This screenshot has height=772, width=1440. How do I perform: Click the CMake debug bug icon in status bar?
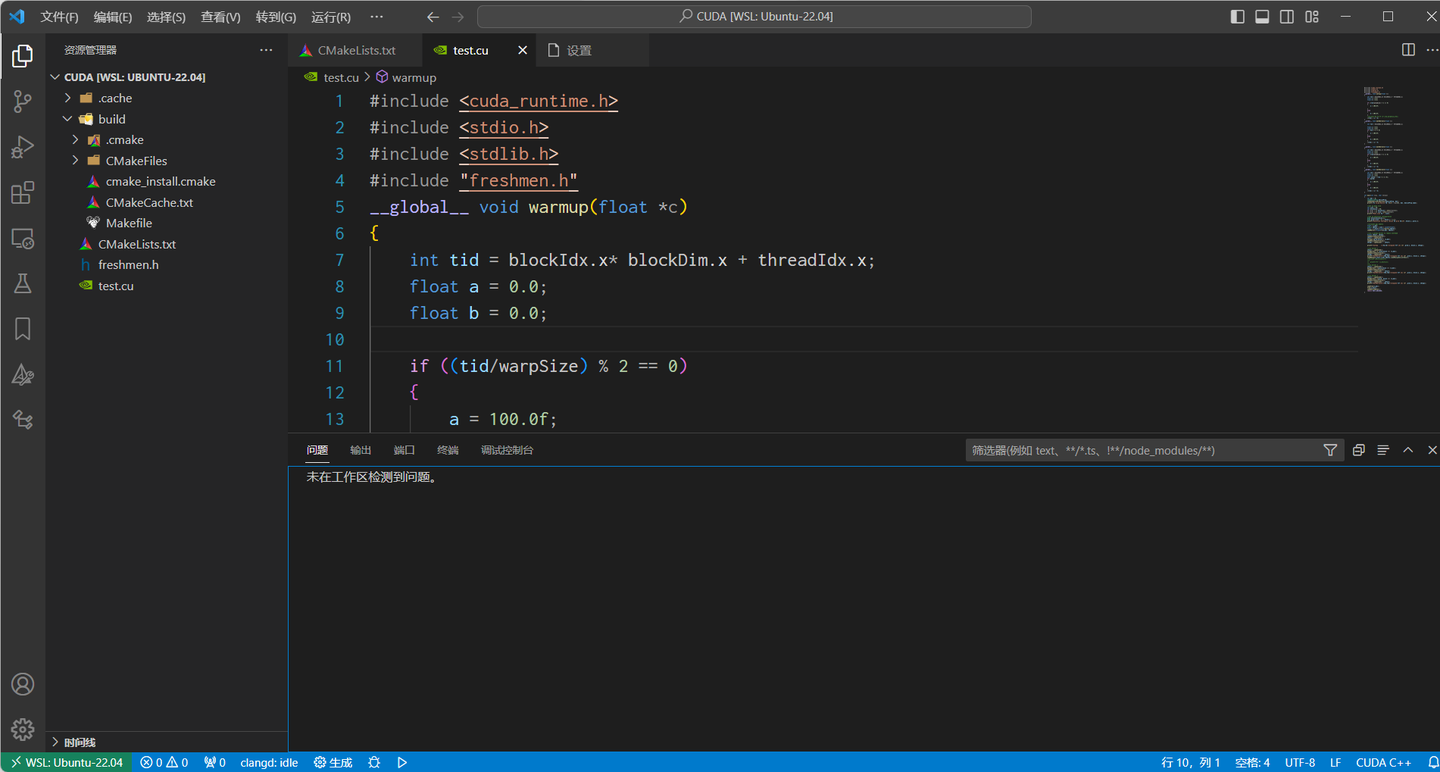coord(374,762)
